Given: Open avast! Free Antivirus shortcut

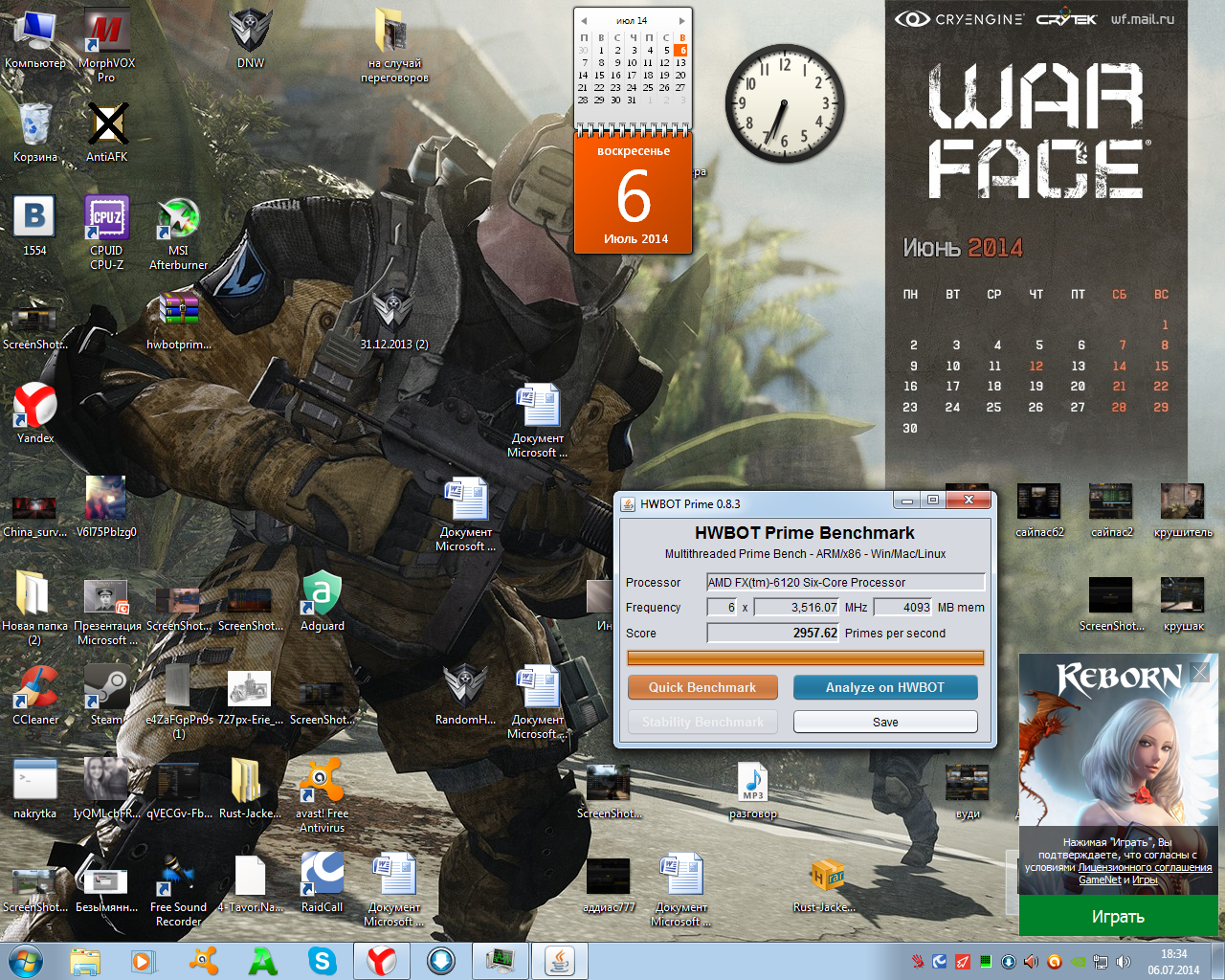Looking at the screenshot, I should click(x=323, y=795).
